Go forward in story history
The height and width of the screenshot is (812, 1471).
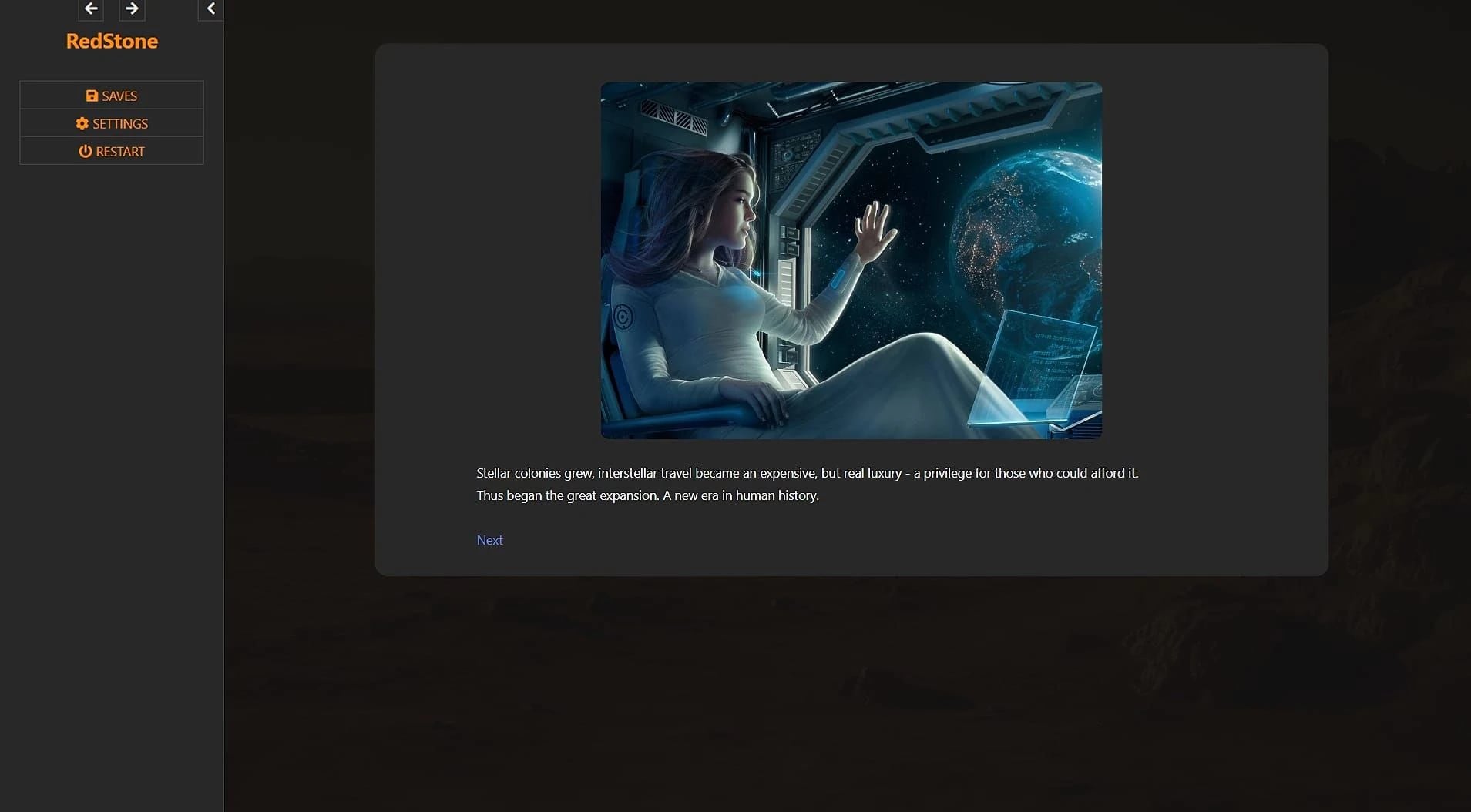(132, 9)
